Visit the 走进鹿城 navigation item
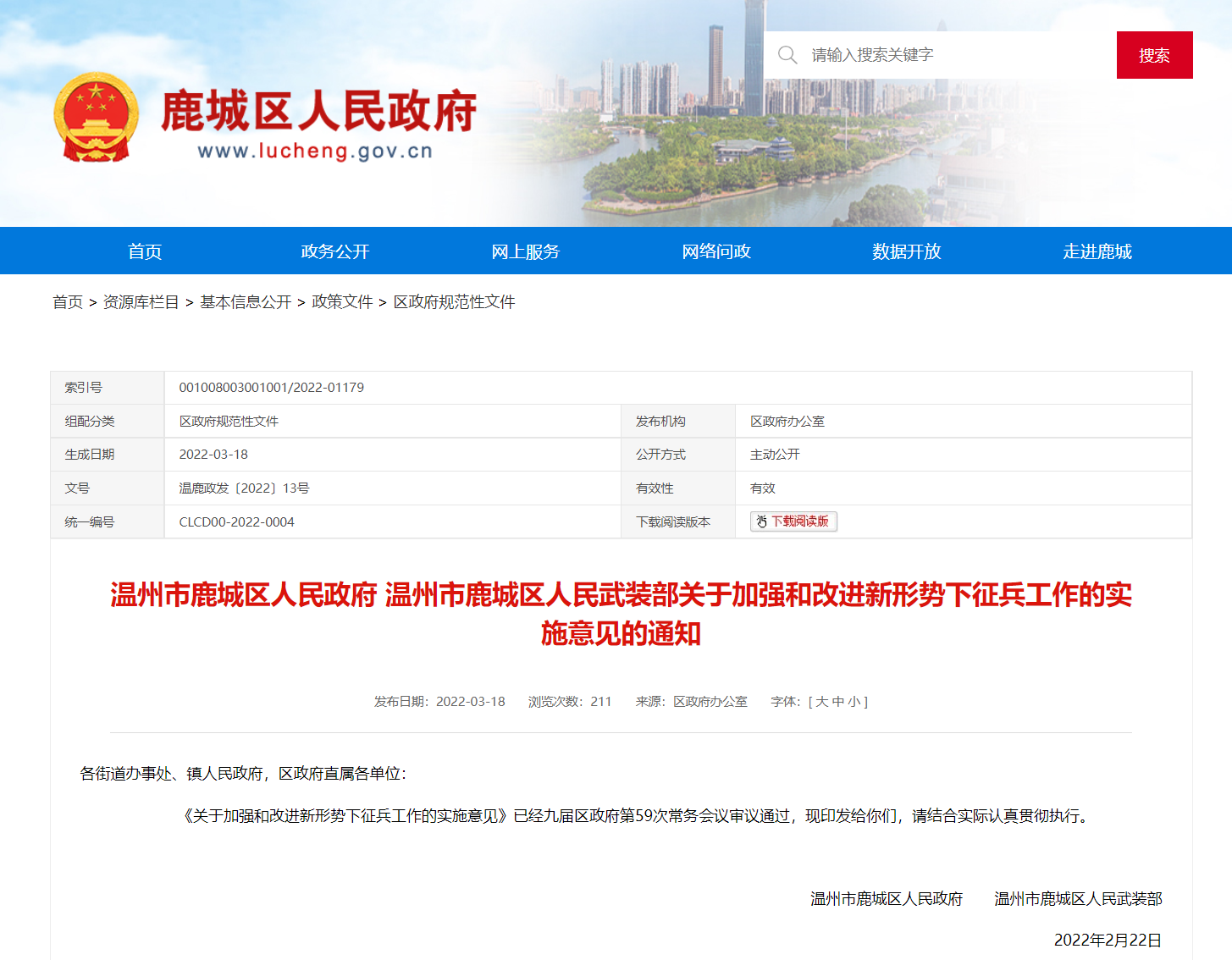The width and height of the screenshot is (1232, 960). tap(1097, 251)
